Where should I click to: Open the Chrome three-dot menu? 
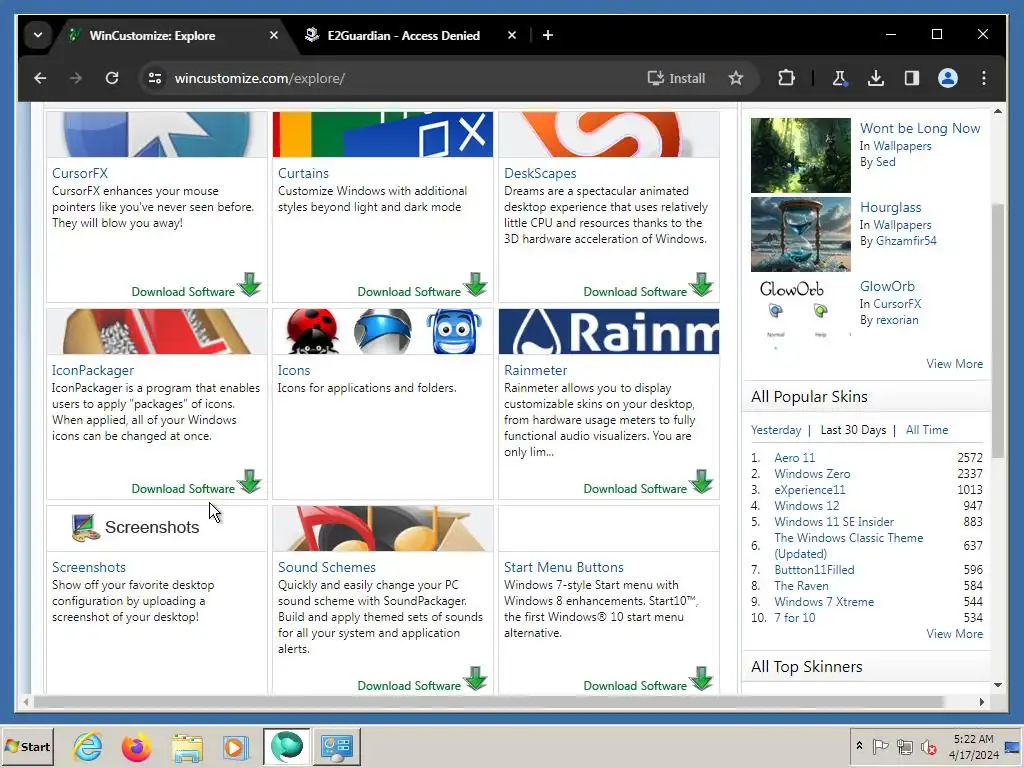(x=984, y=78)
